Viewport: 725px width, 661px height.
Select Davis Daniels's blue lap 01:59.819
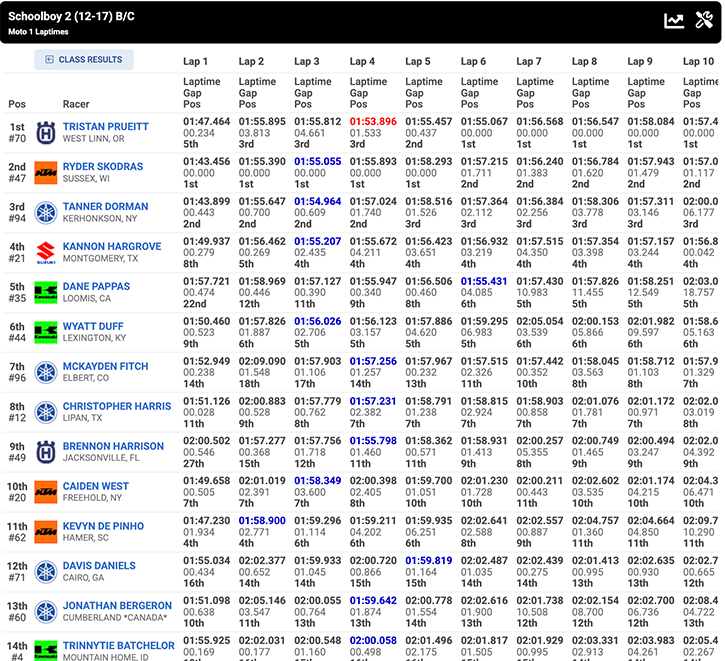point(429,561)
